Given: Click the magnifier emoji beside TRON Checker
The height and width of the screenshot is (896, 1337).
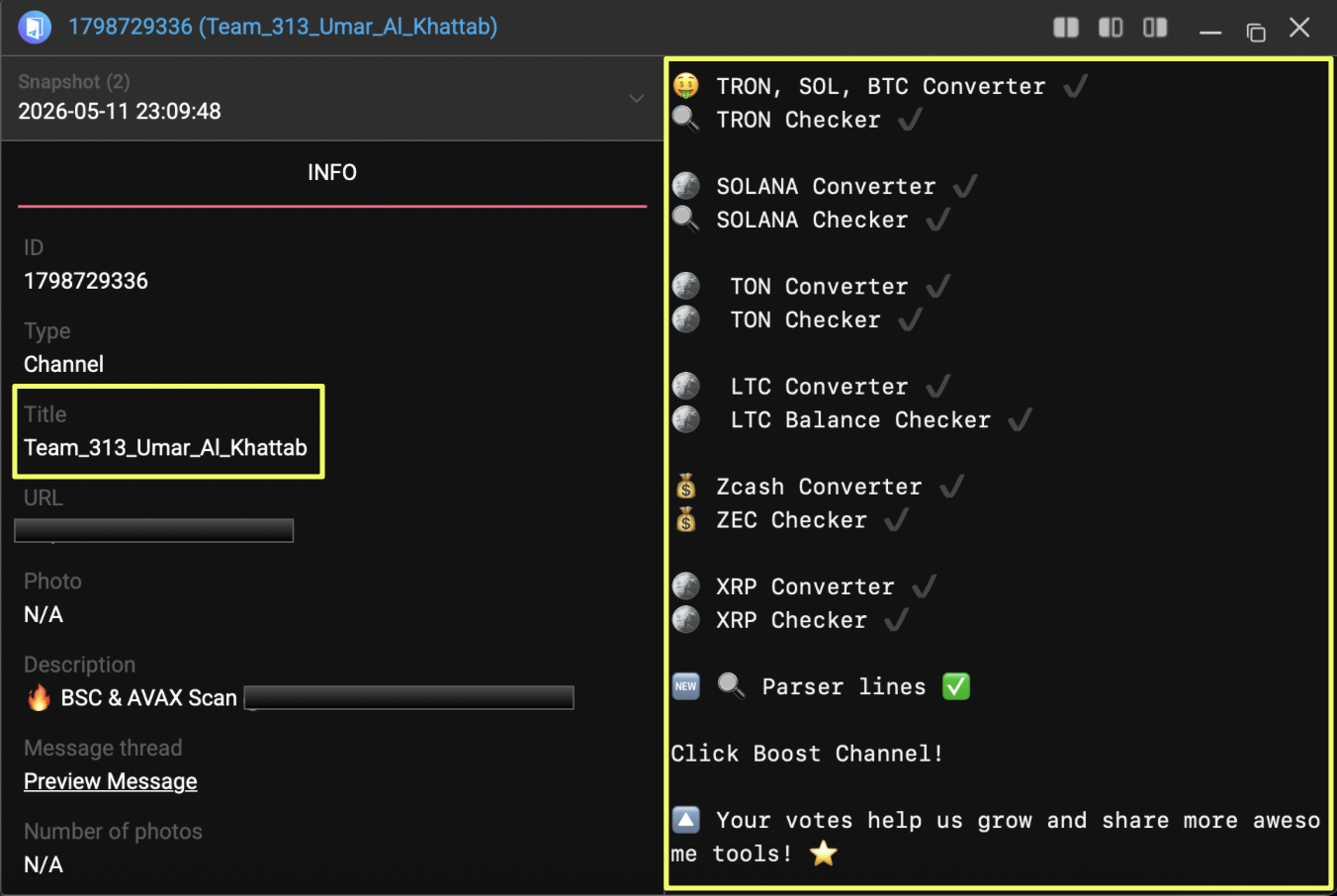Looking at the screenshot, I should point(685,120).
